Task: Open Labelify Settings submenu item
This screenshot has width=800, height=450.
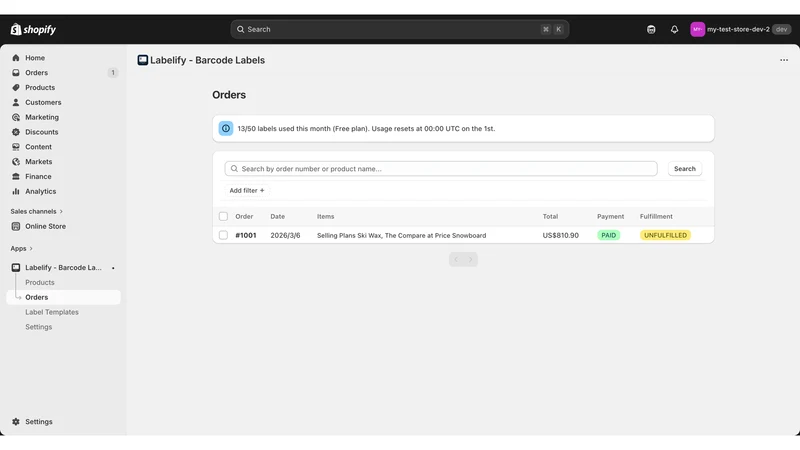Action: click(x=39, y=327)
